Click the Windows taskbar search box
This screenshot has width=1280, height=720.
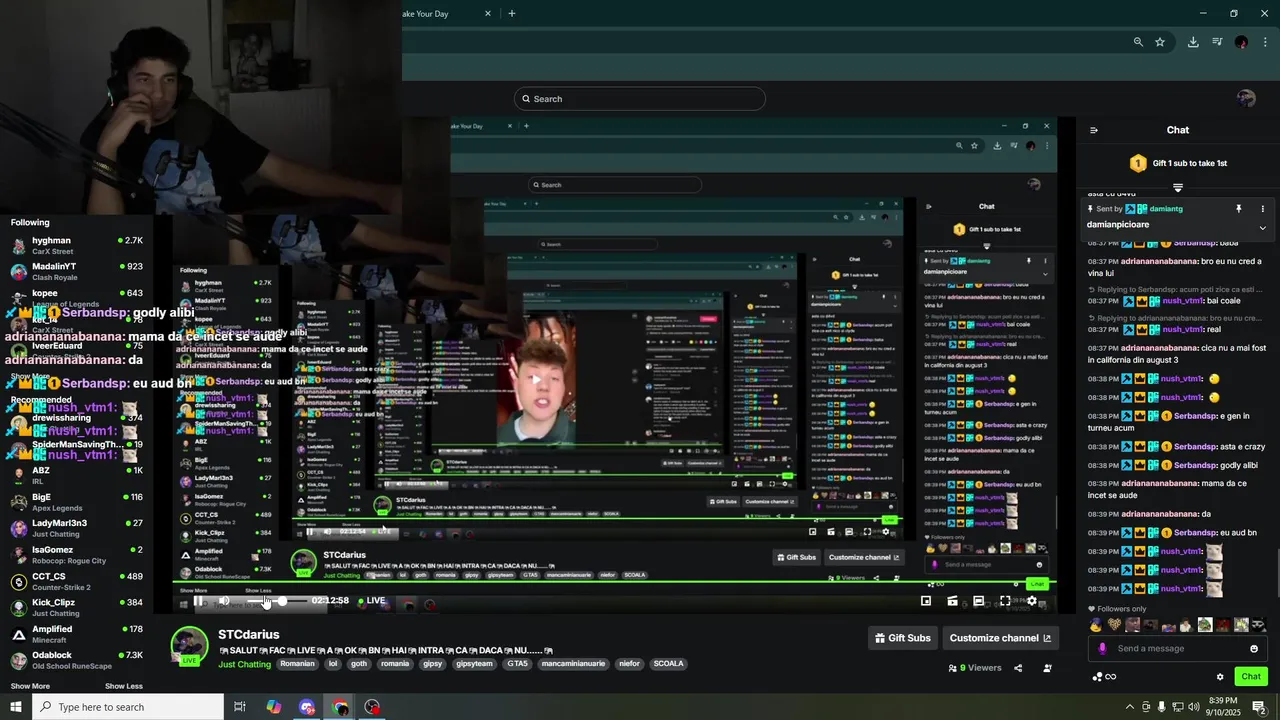pos(128,707)
